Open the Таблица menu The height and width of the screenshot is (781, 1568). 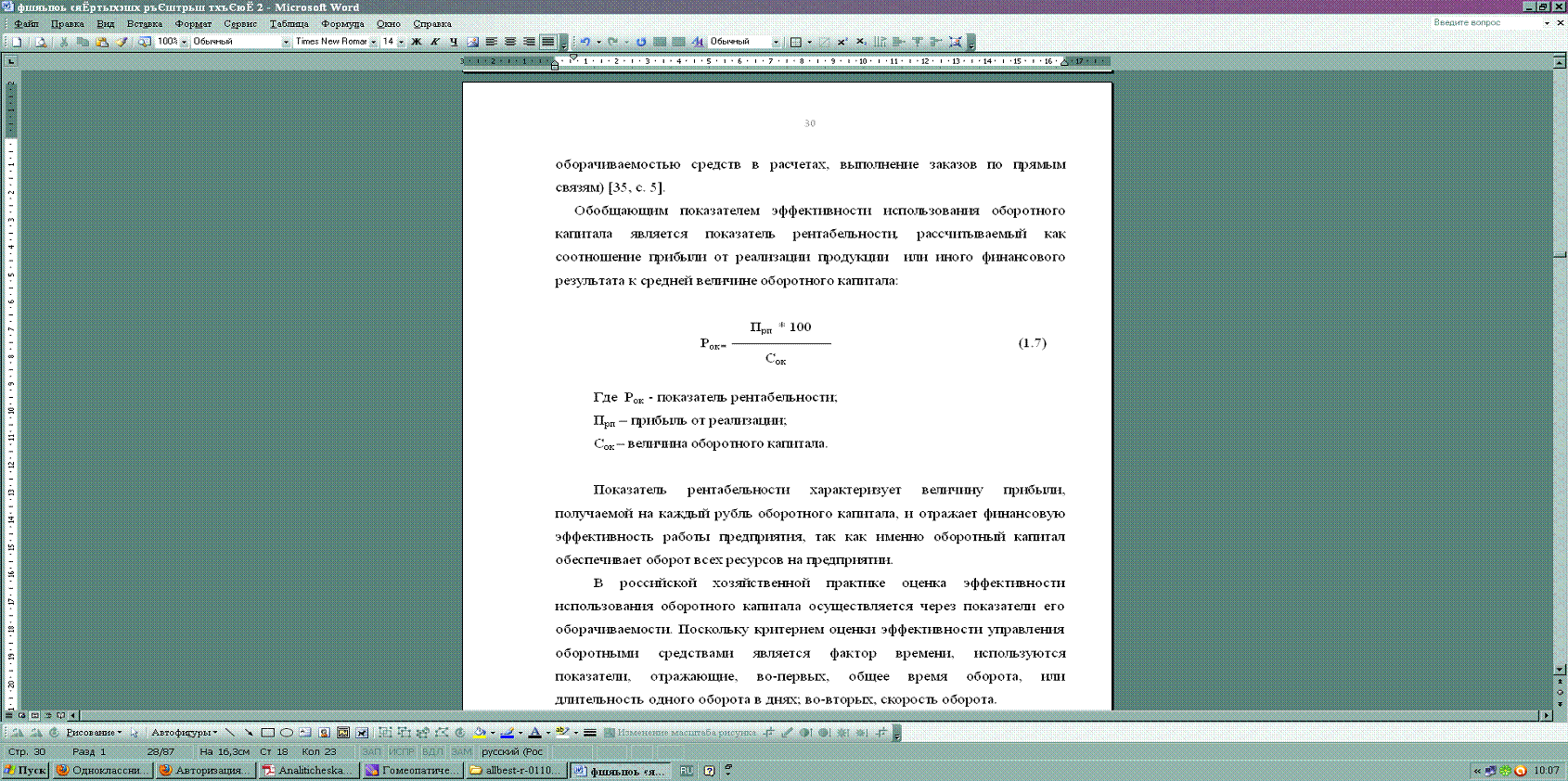[289, 23]
